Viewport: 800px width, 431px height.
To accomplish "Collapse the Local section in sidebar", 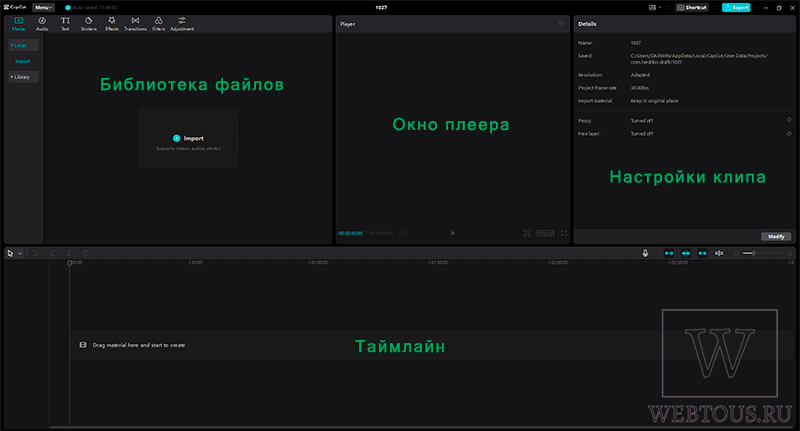I will click(23, 45).
